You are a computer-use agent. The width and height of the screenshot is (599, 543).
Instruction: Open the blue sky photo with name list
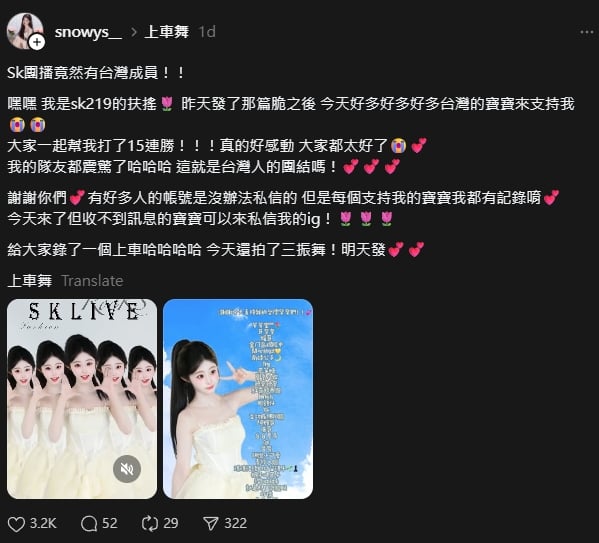[238, 399]
